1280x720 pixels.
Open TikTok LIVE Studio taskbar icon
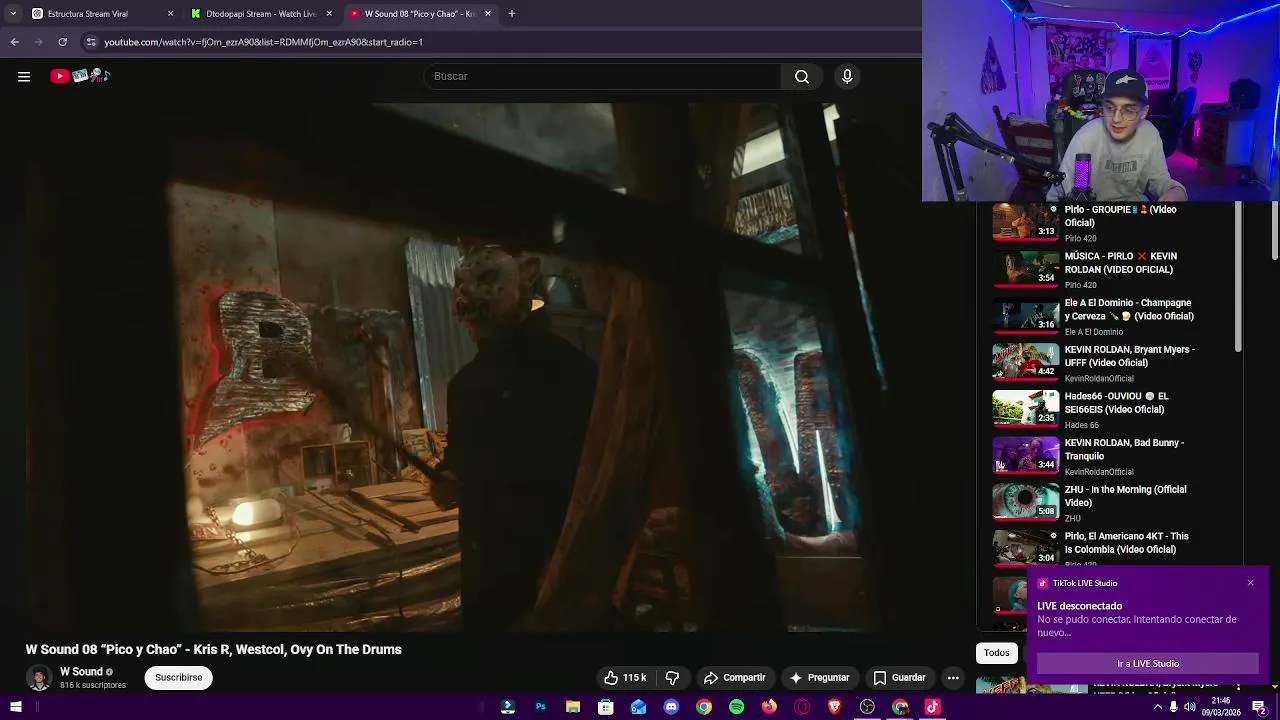(x=933, y=707)
